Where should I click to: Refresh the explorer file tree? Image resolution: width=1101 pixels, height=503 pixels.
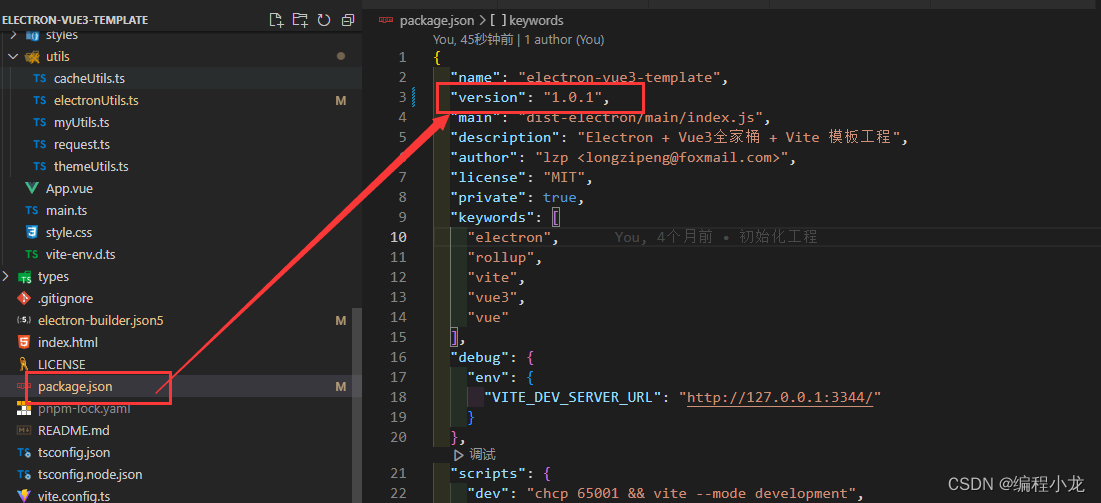[324, 20]
